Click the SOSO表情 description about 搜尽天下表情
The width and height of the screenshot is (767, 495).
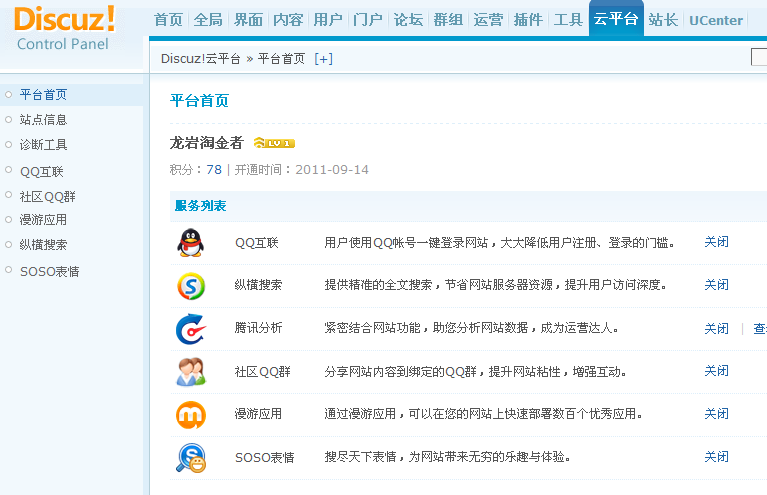point(448,457)
